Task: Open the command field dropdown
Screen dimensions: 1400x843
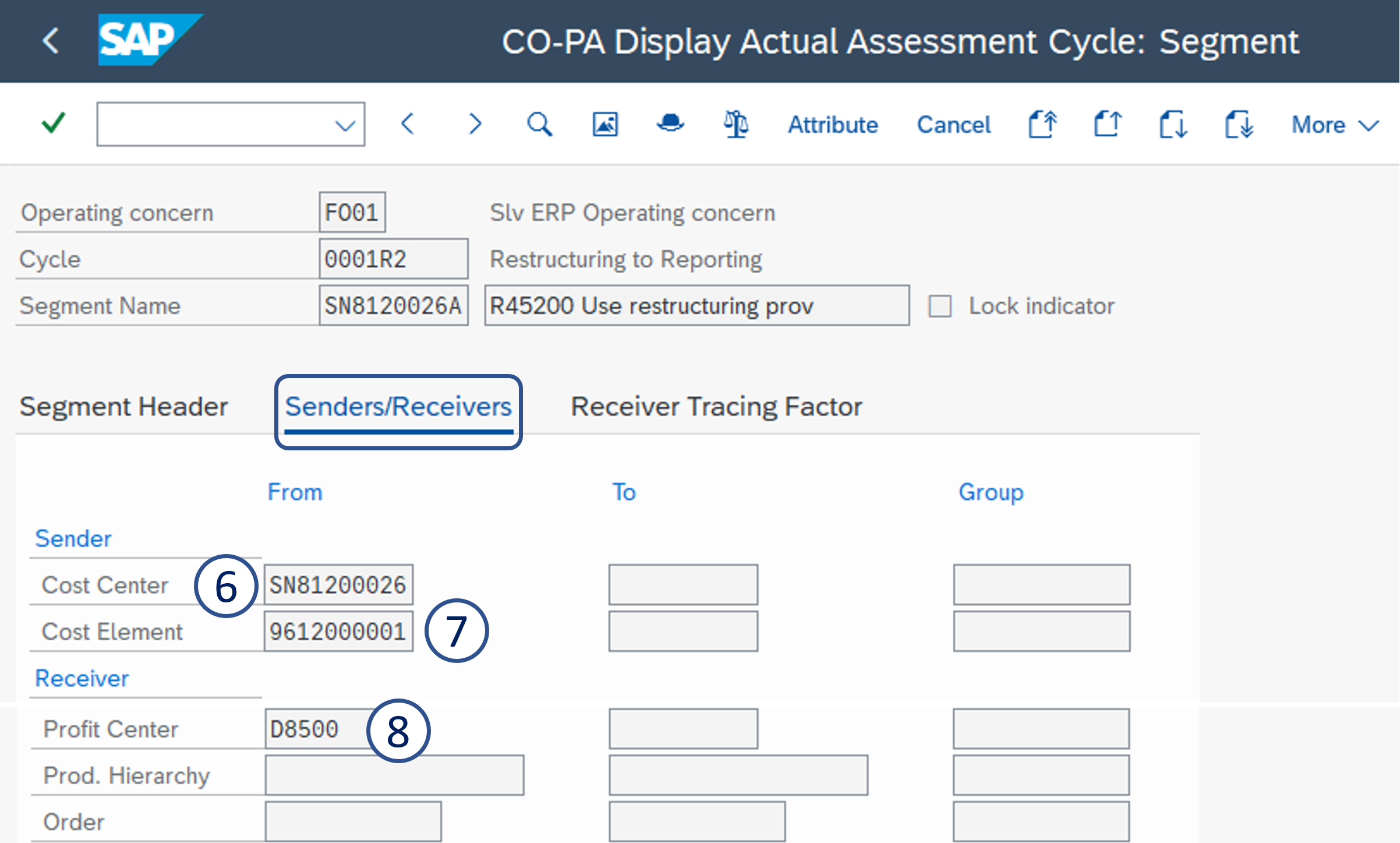Action: (x=345, y=125)
